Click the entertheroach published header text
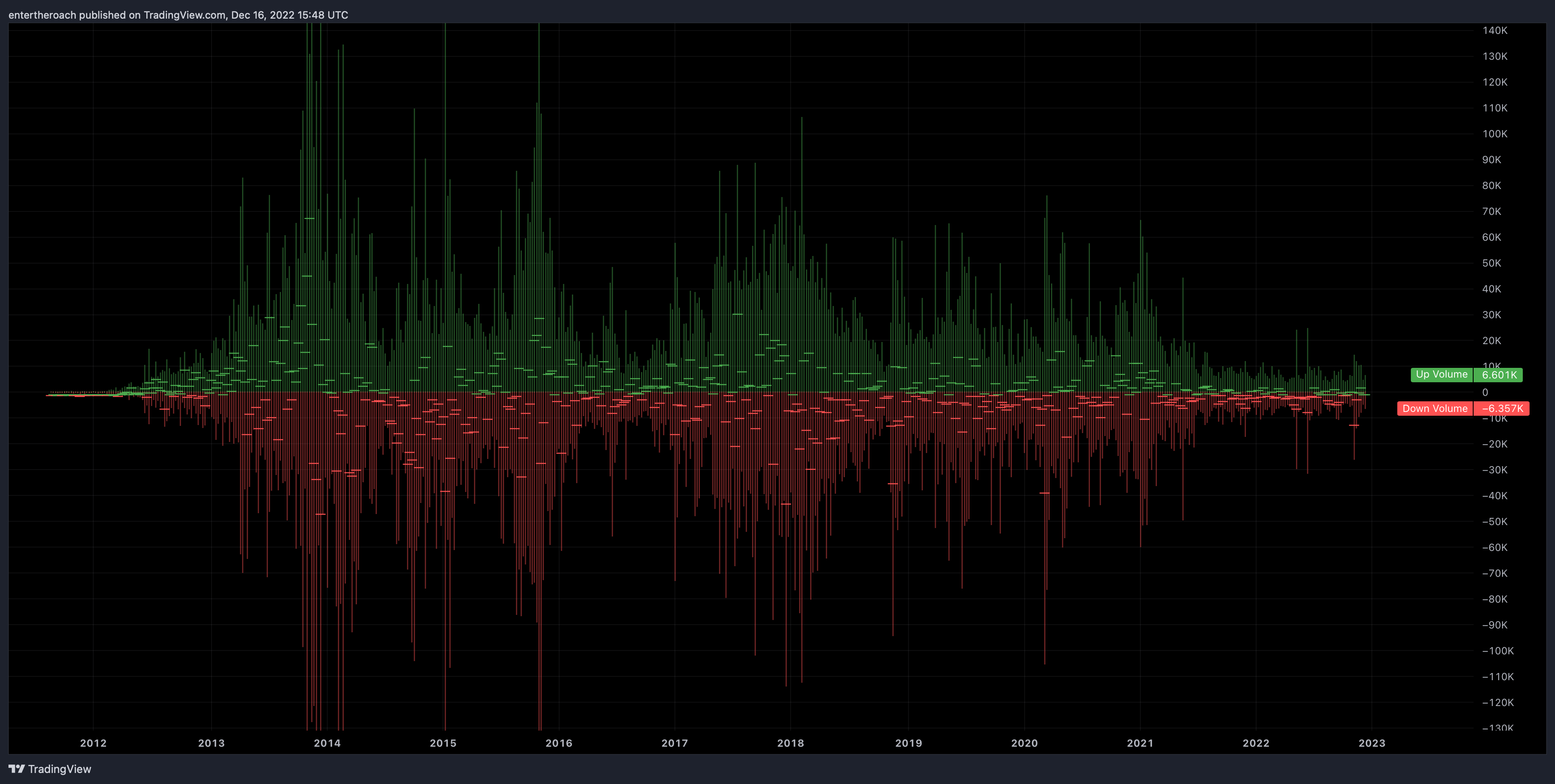 tap(178, 14)
